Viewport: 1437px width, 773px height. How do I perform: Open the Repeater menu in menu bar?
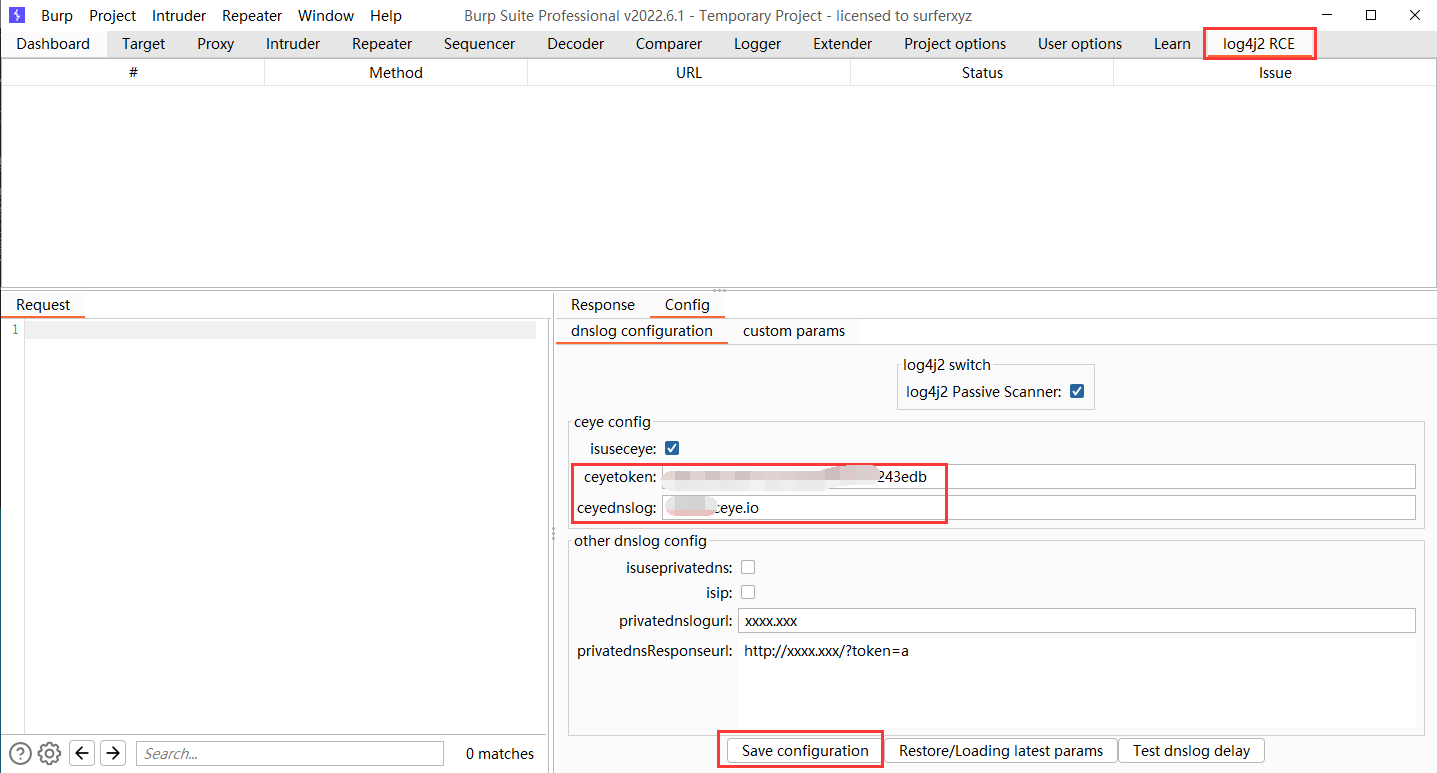click(x=252, y=15)
